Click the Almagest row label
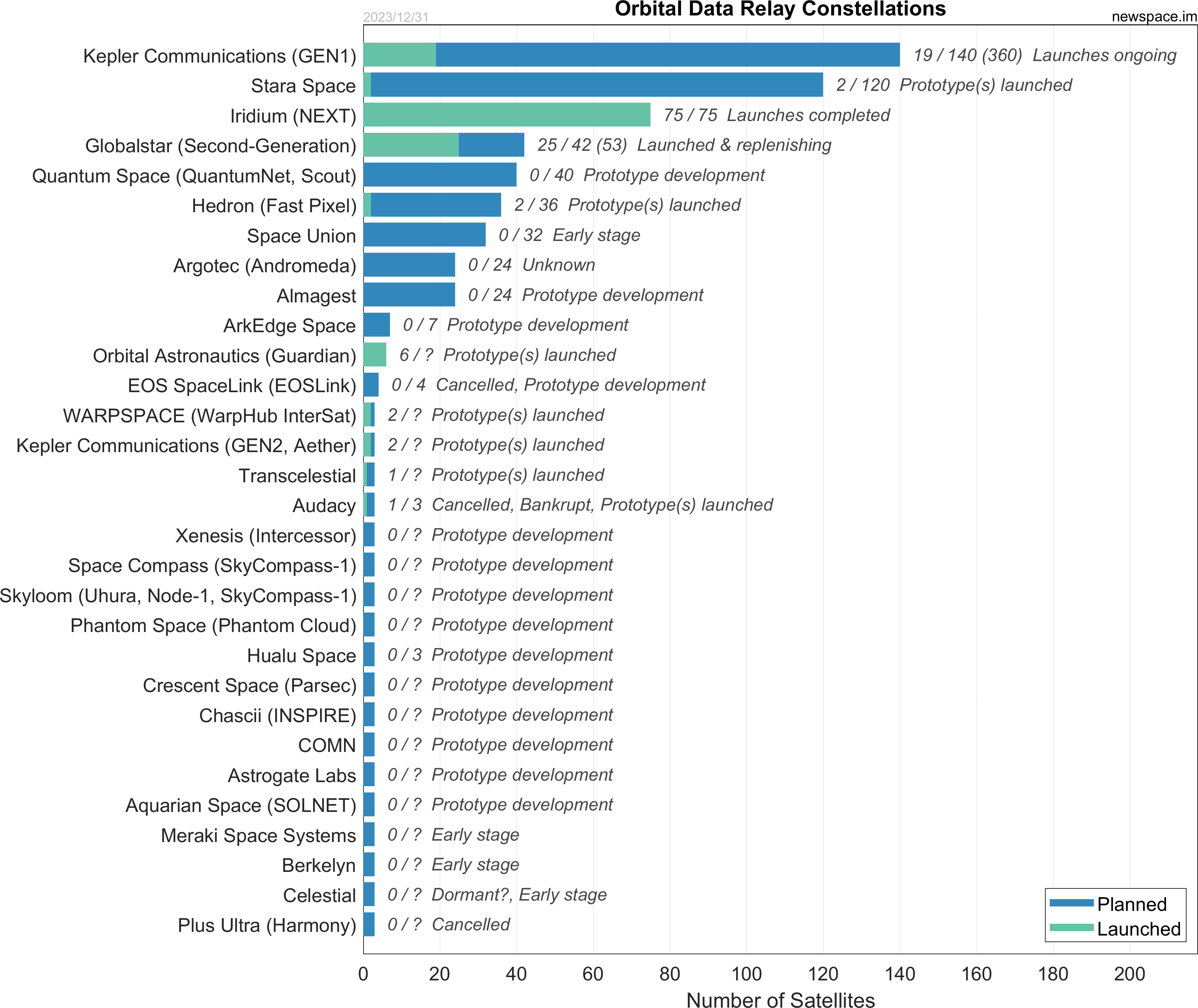 (316, 295)
